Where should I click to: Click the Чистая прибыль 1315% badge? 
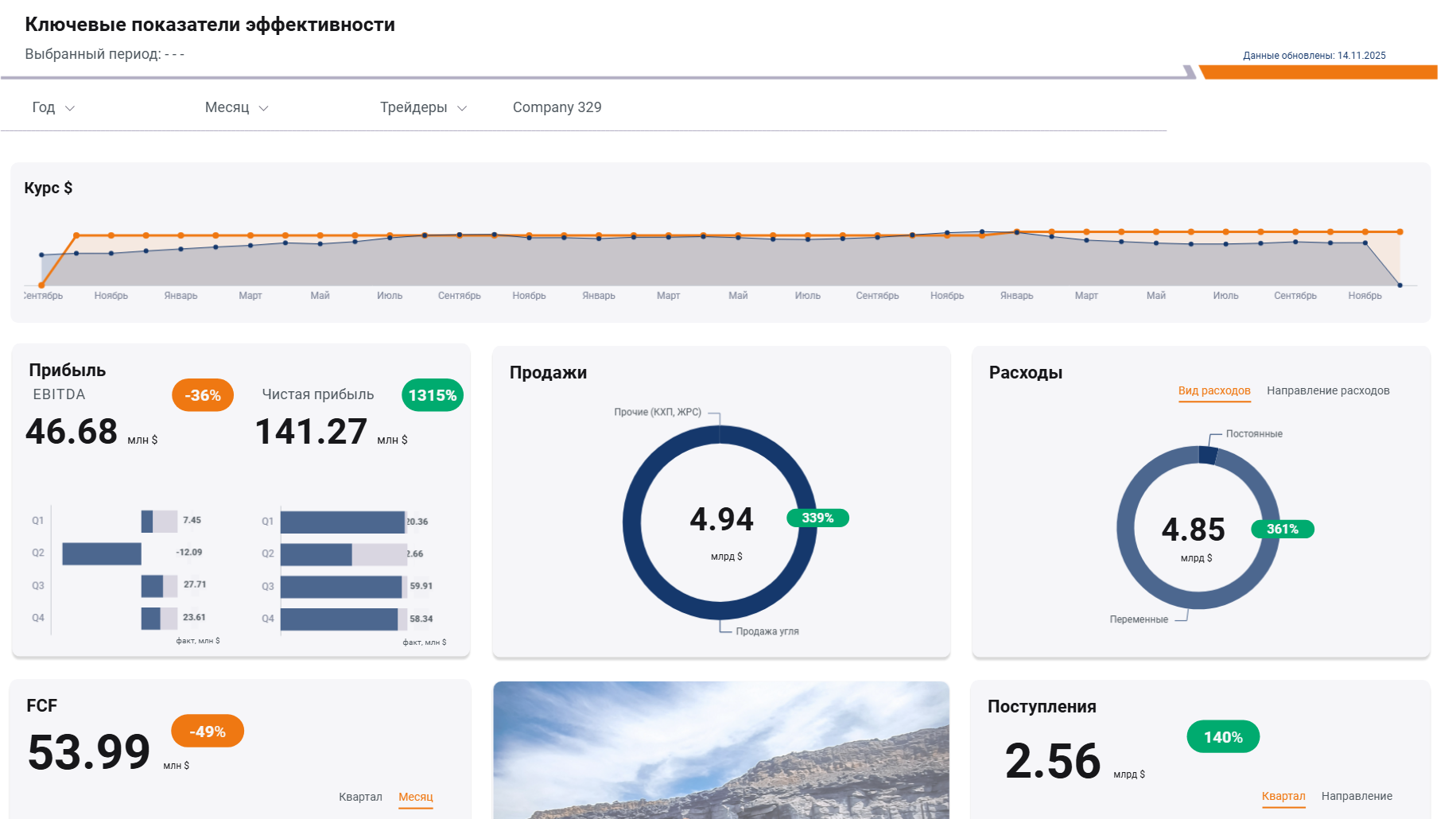(x=433, y=395)
